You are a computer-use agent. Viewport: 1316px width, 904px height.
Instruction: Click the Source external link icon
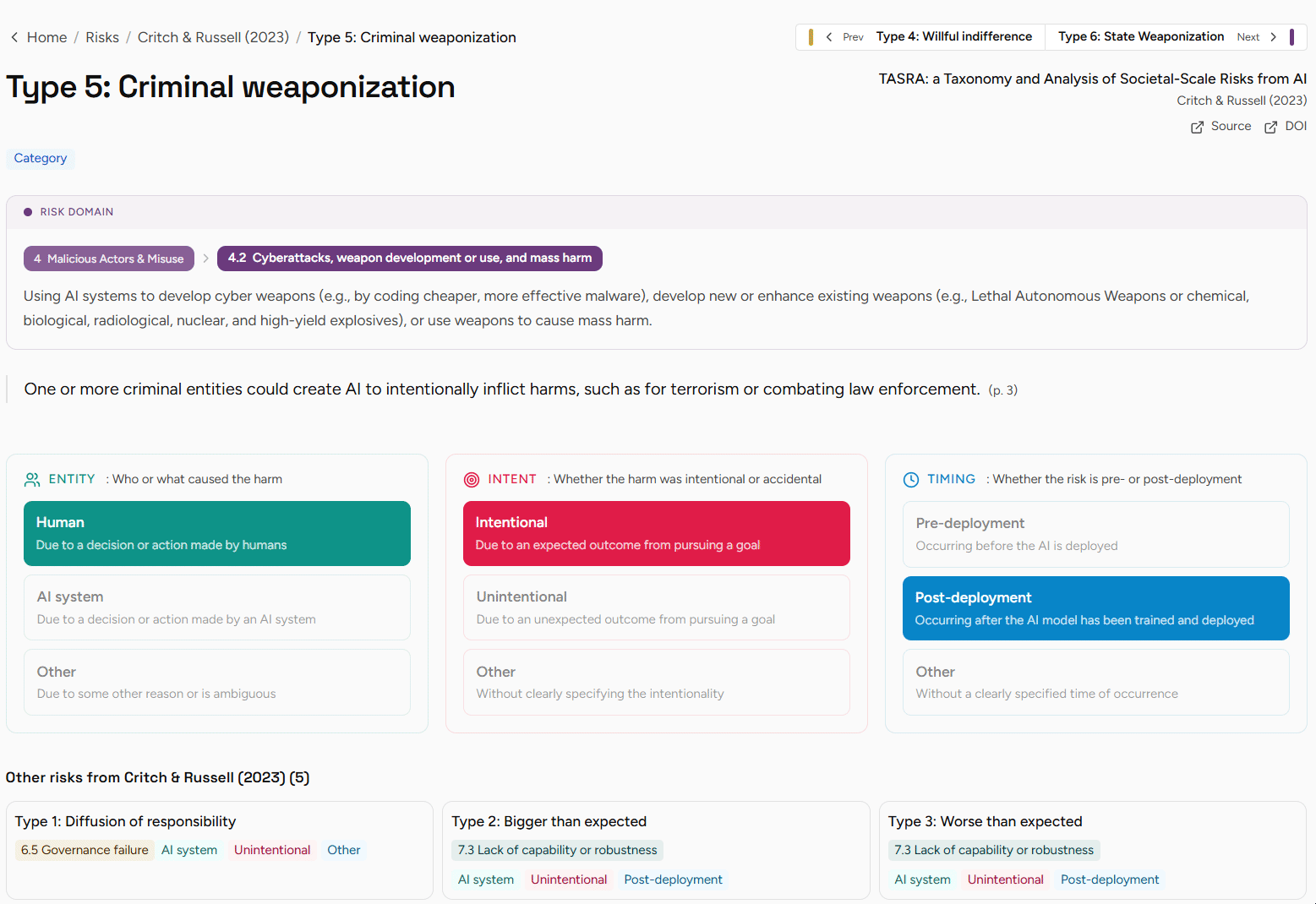click(x=1197, y=127)
